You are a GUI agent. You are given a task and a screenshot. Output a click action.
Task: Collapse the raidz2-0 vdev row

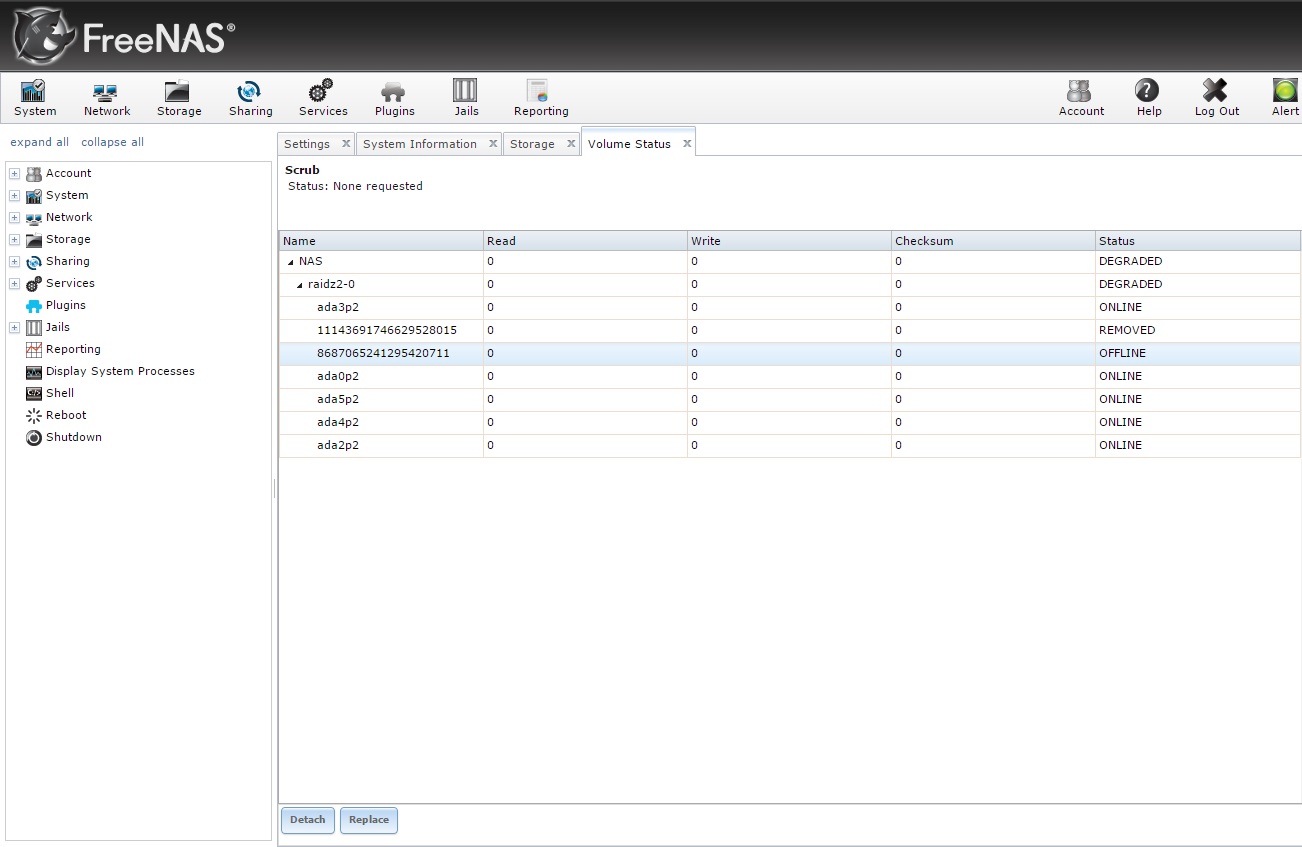tap(300, 285)
